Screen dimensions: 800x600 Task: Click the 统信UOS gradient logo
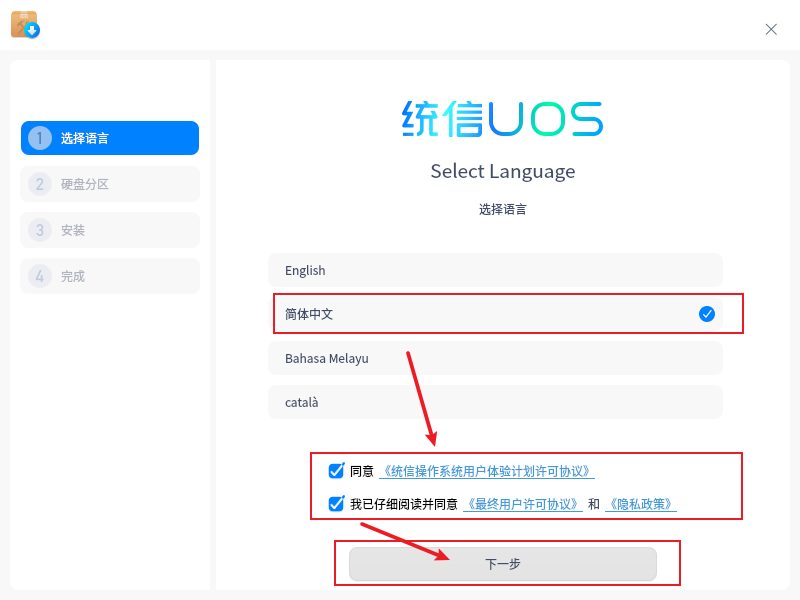pos(503,117)
